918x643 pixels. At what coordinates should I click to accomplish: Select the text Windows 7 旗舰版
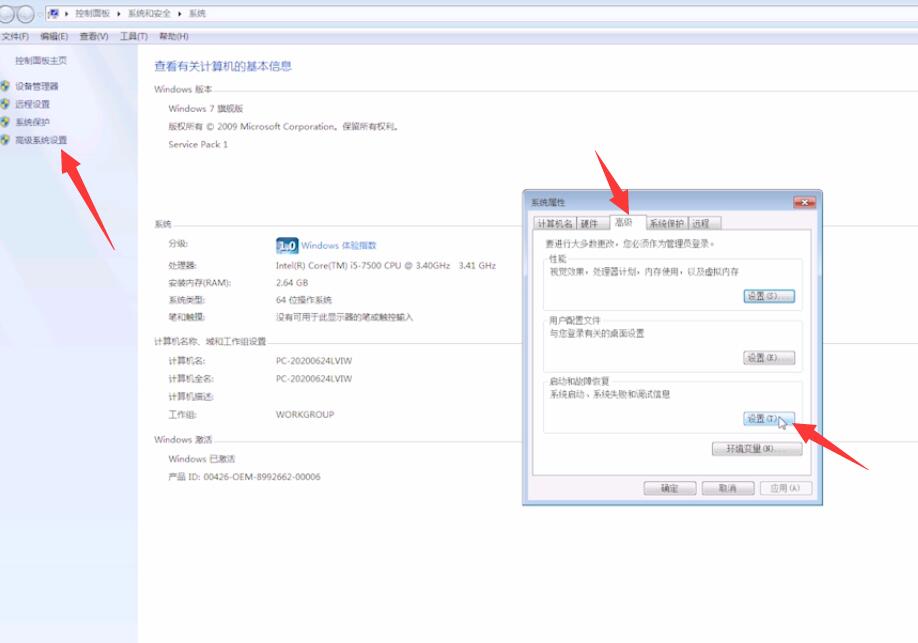(205, 109)
